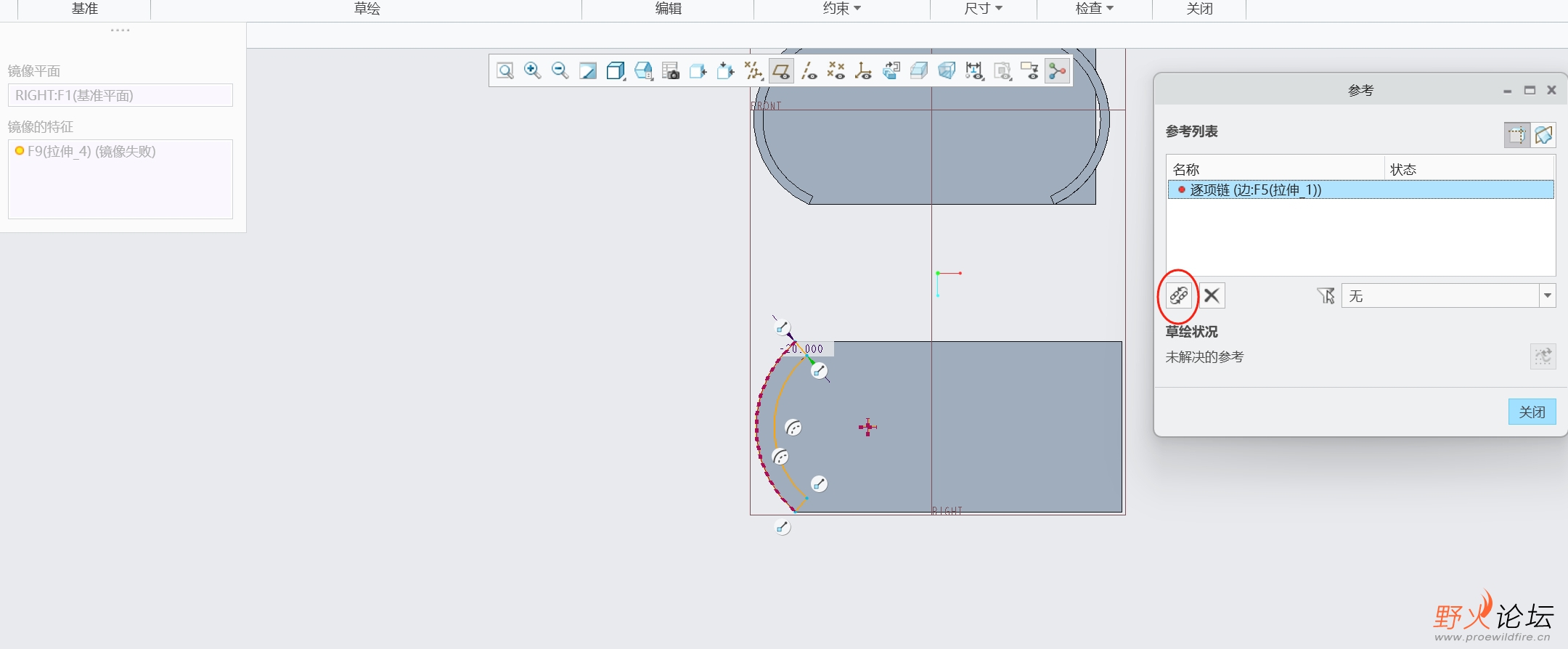Click the 编辑 ribbon group label
Screen dimensions: 1568x649
668,9
